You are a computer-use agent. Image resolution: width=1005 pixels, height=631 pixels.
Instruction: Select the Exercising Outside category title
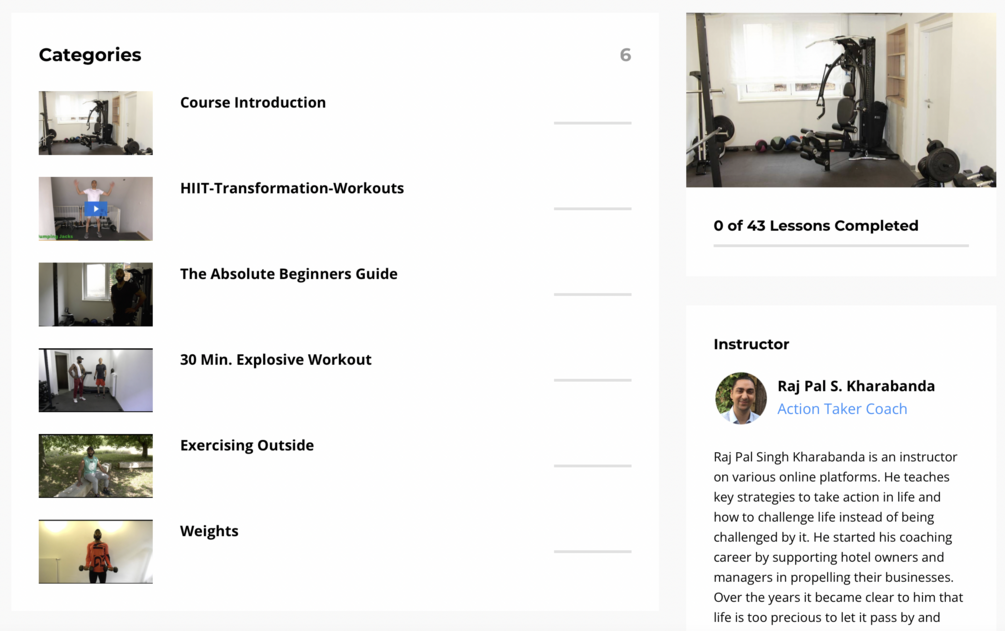[247, 445]
